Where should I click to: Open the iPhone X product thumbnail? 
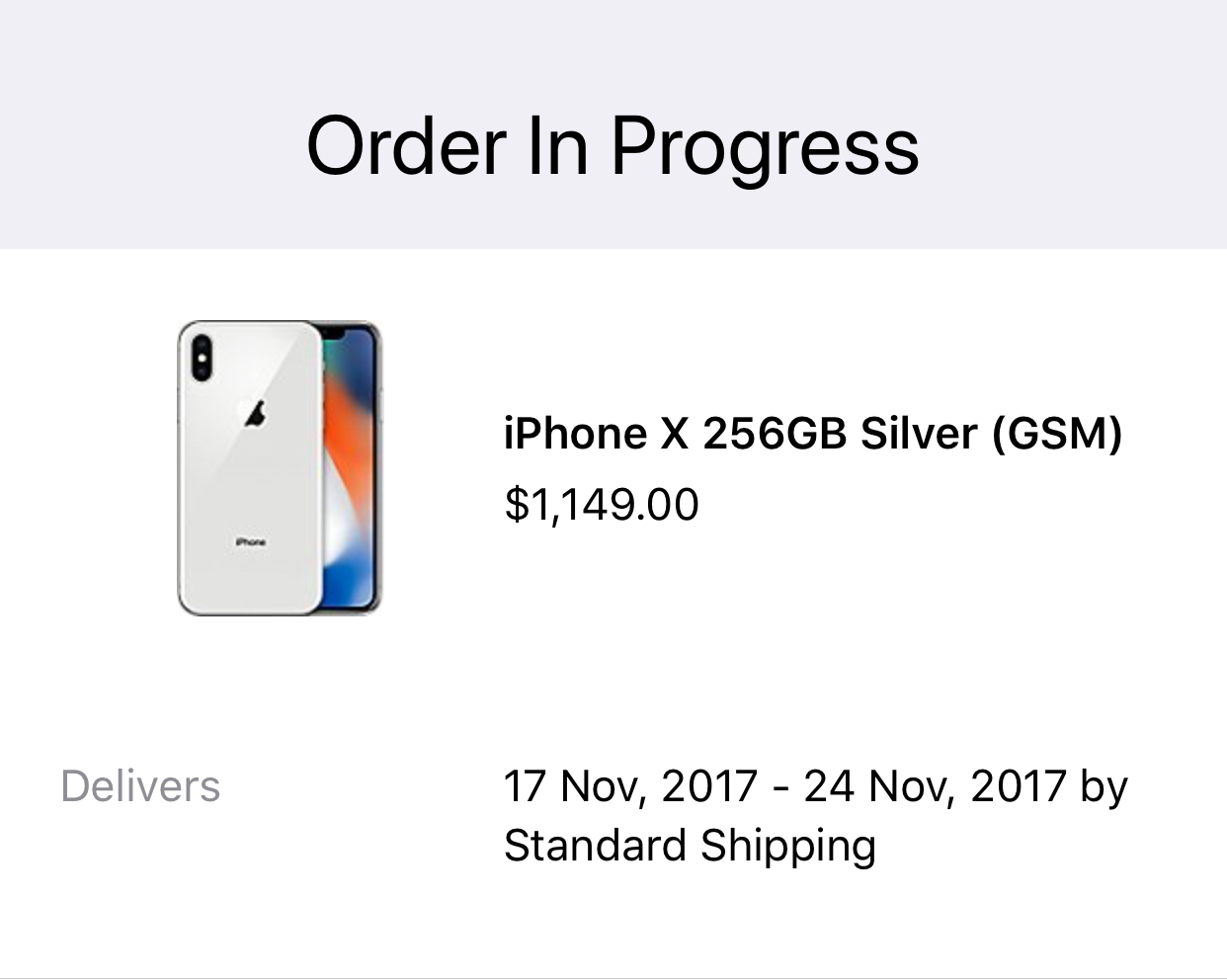click(280, 468)
